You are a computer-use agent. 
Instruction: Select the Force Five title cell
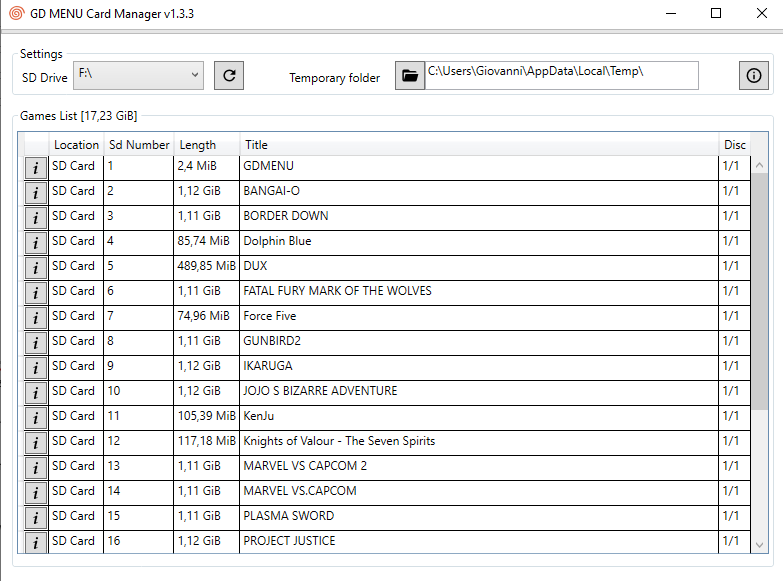click(x=479, y=318)
